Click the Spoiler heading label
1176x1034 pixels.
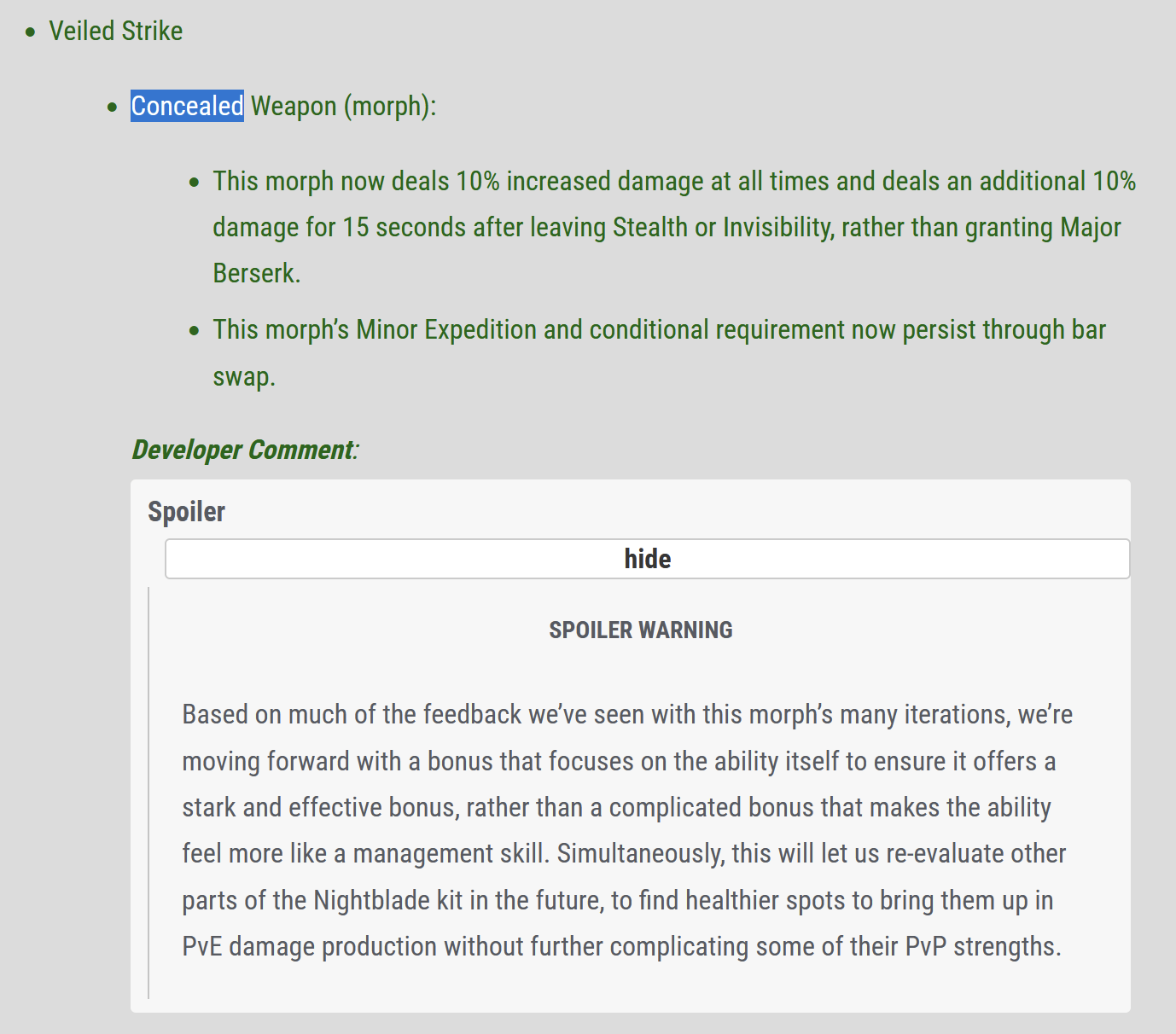pos(186,511)
